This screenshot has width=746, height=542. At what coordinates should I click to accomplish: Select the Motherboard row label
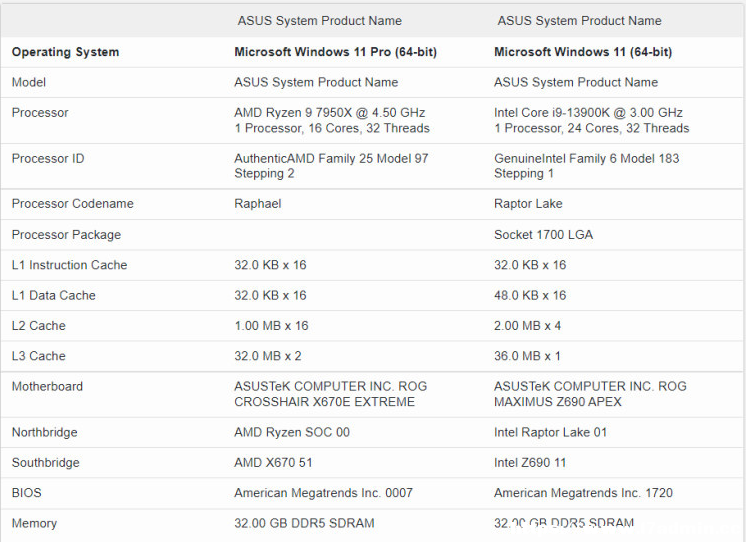[x=47, y=386]
